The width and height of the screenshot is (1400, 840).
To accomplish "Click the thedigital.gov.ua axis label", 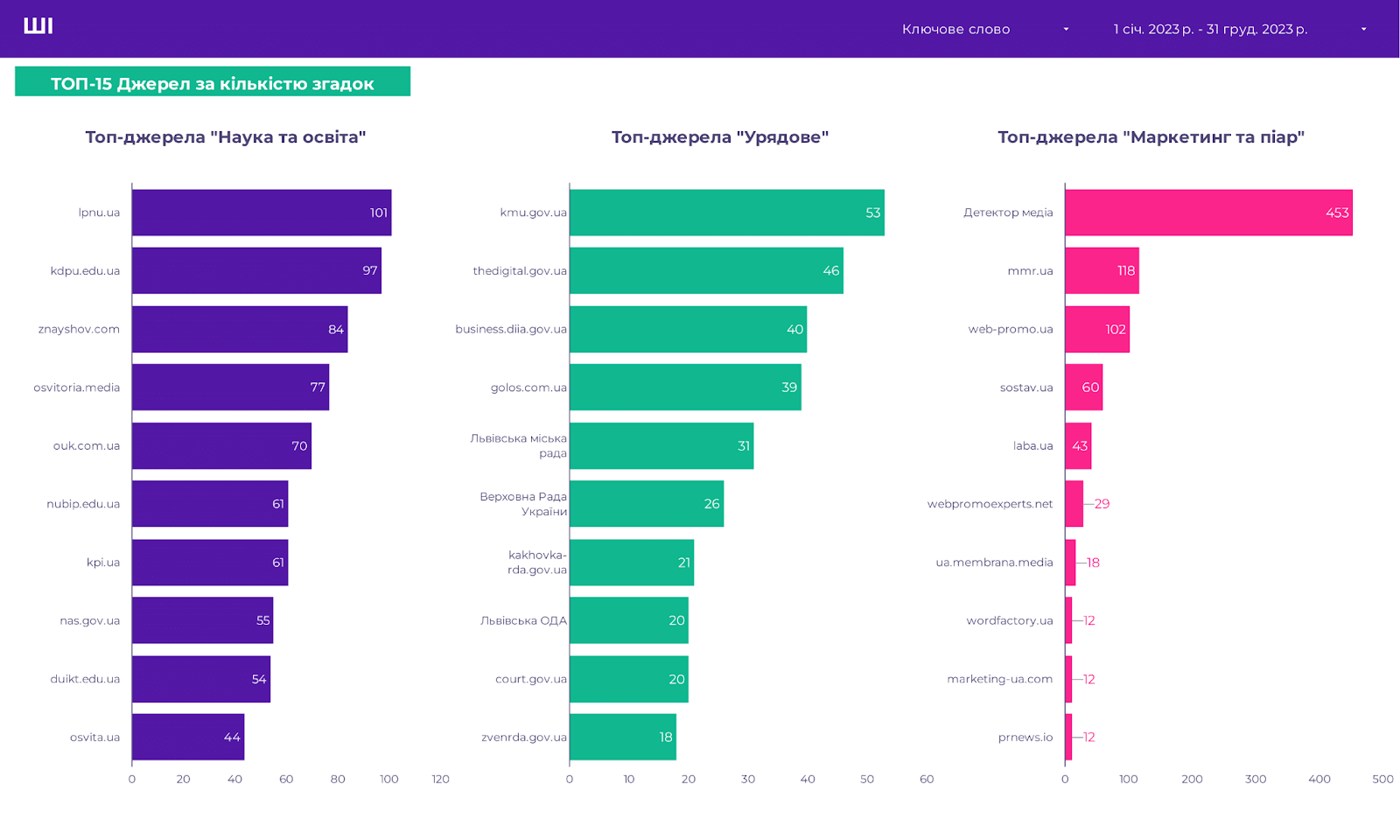I will (x=520, y=271).
